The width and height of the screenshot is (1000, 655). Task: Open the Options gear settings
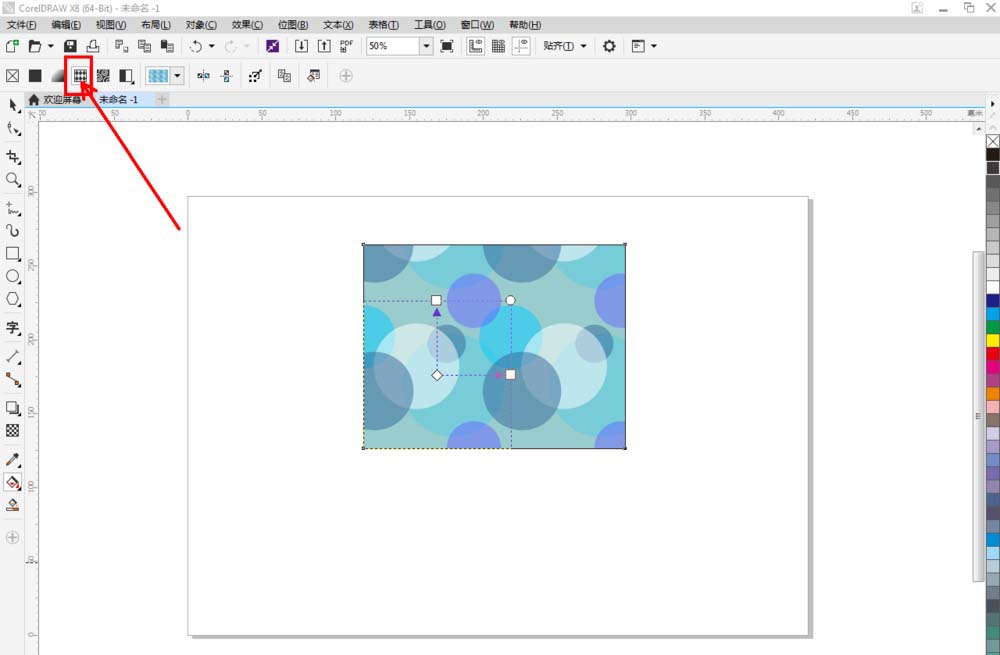pos(609,46)
